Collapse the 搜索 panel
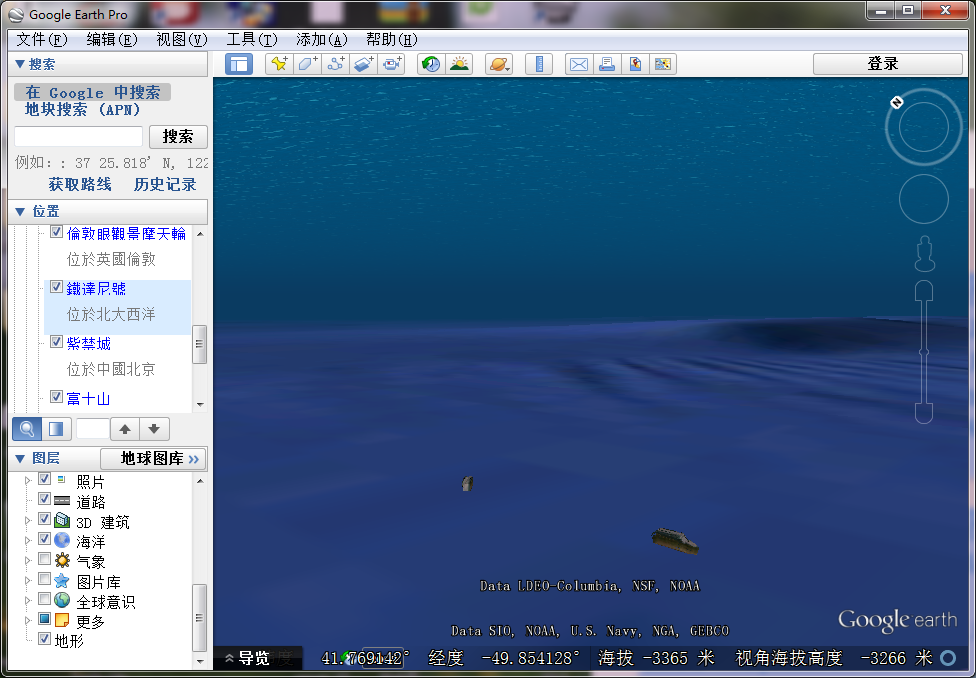 click(19, 64)
